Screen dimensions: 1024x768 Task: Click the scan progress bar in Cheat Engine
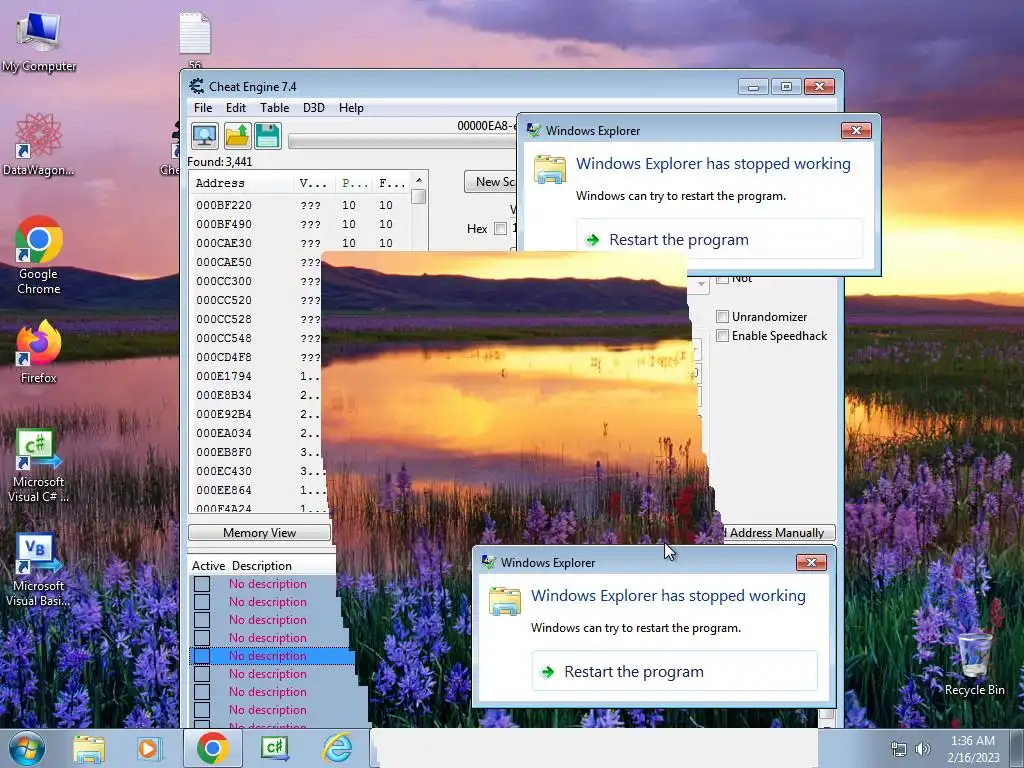pos(402,142)
